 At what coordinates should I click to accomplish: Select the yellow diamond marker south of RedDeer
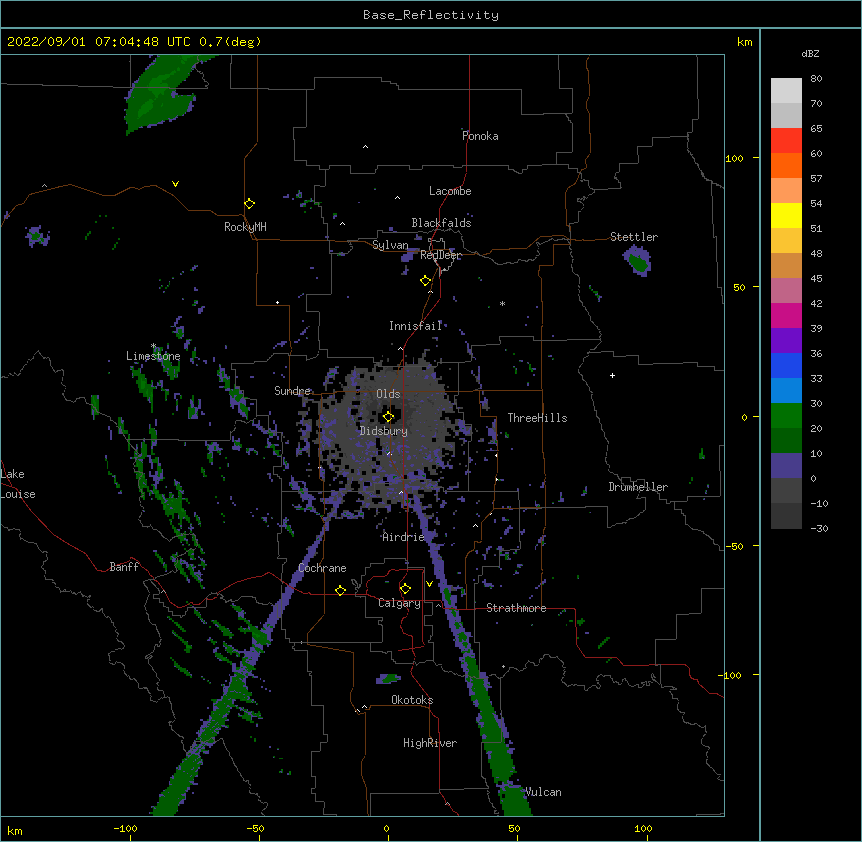(x=425, y=281)
